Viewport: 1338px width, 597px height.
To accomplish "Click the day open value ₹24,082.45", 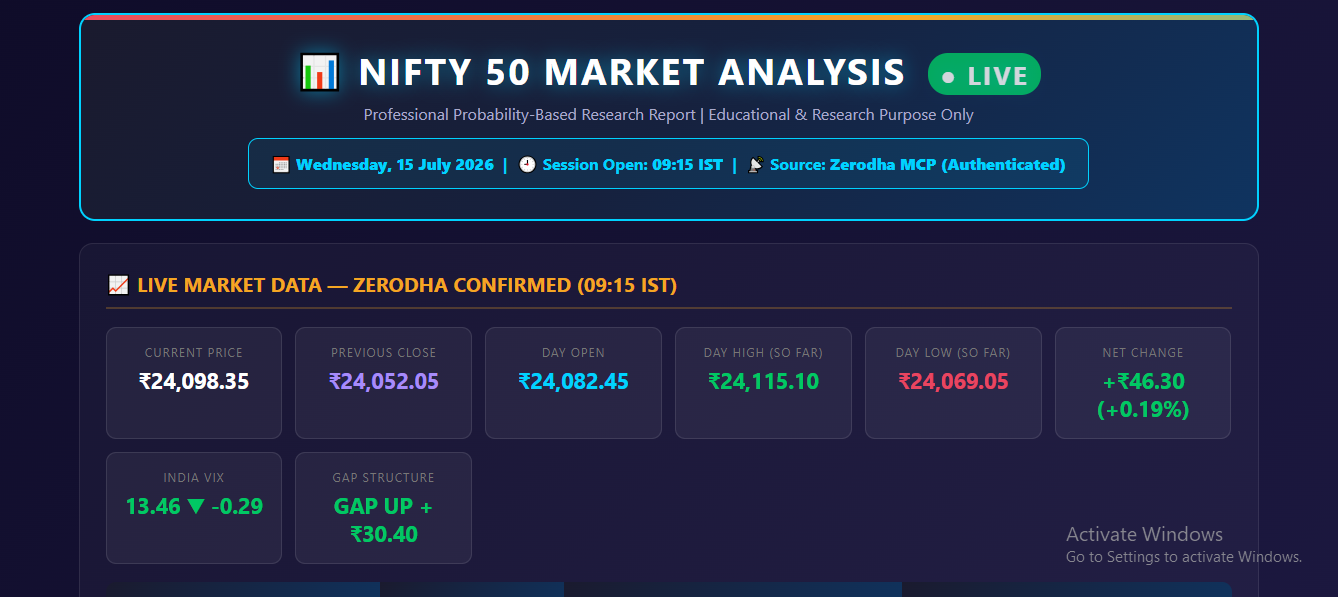I will [573, 382].
